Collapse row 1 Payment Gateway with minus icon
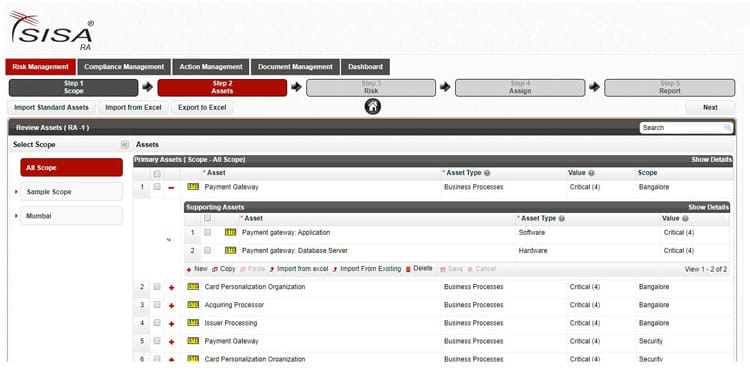Screen dimensions: 750x384 pos(171,188)
